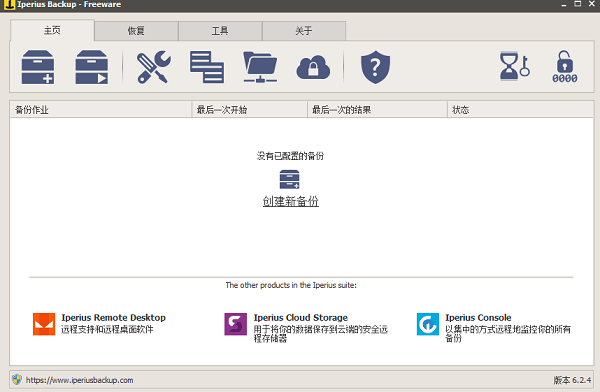Click the 版本 6.2.4 version label
This screenshot has width=600, height=392.
[572, 380]
